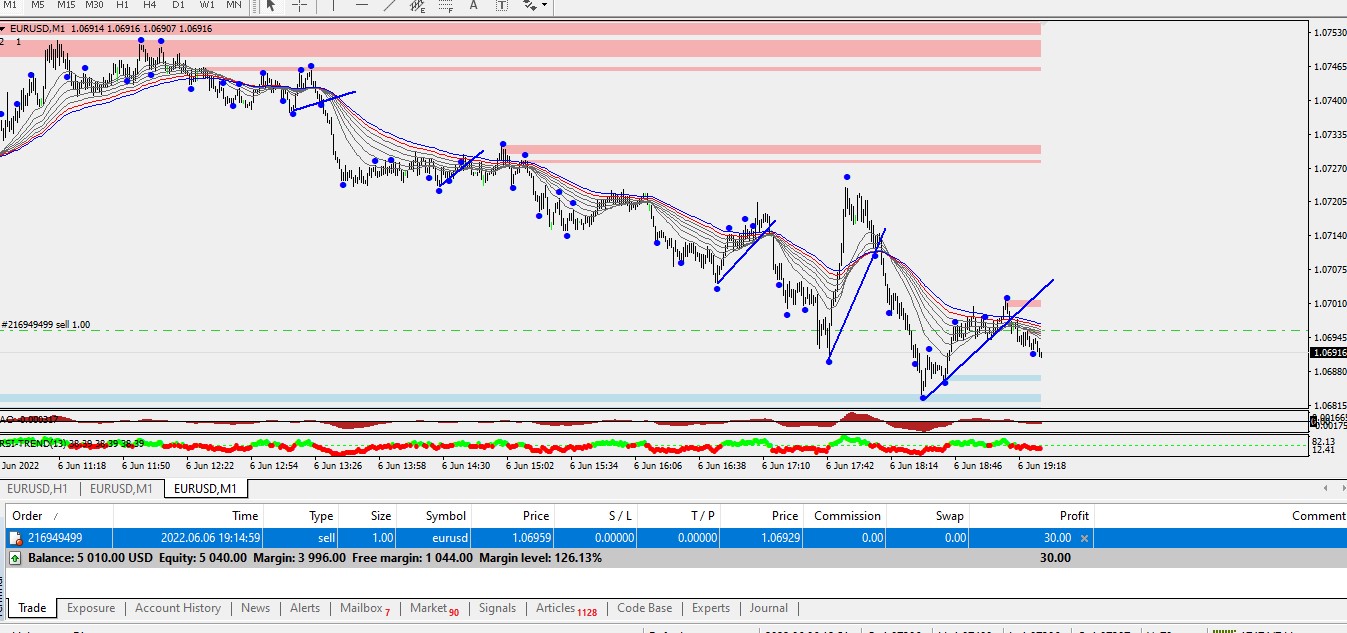
Task: Sort trades by Commission column header
Action: pyautogui.click(x=845, y=516)
